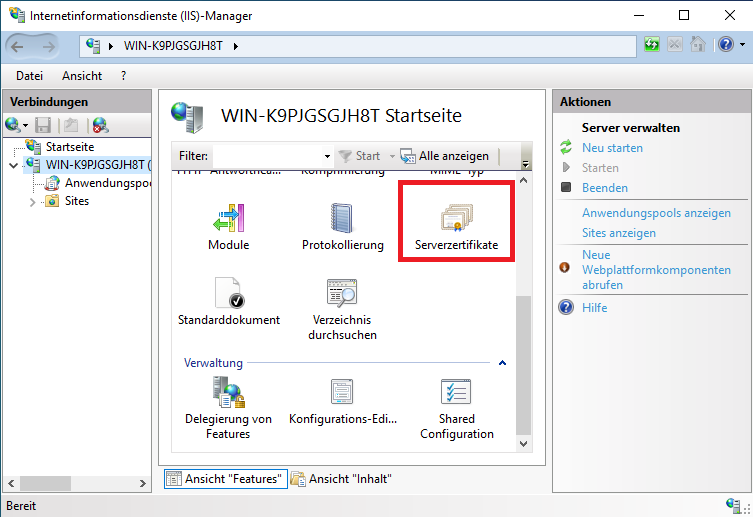Image resolution: width=753 pixels, height=517 pixels.
Task: Open the Datei menu
Action: (29, 75)
